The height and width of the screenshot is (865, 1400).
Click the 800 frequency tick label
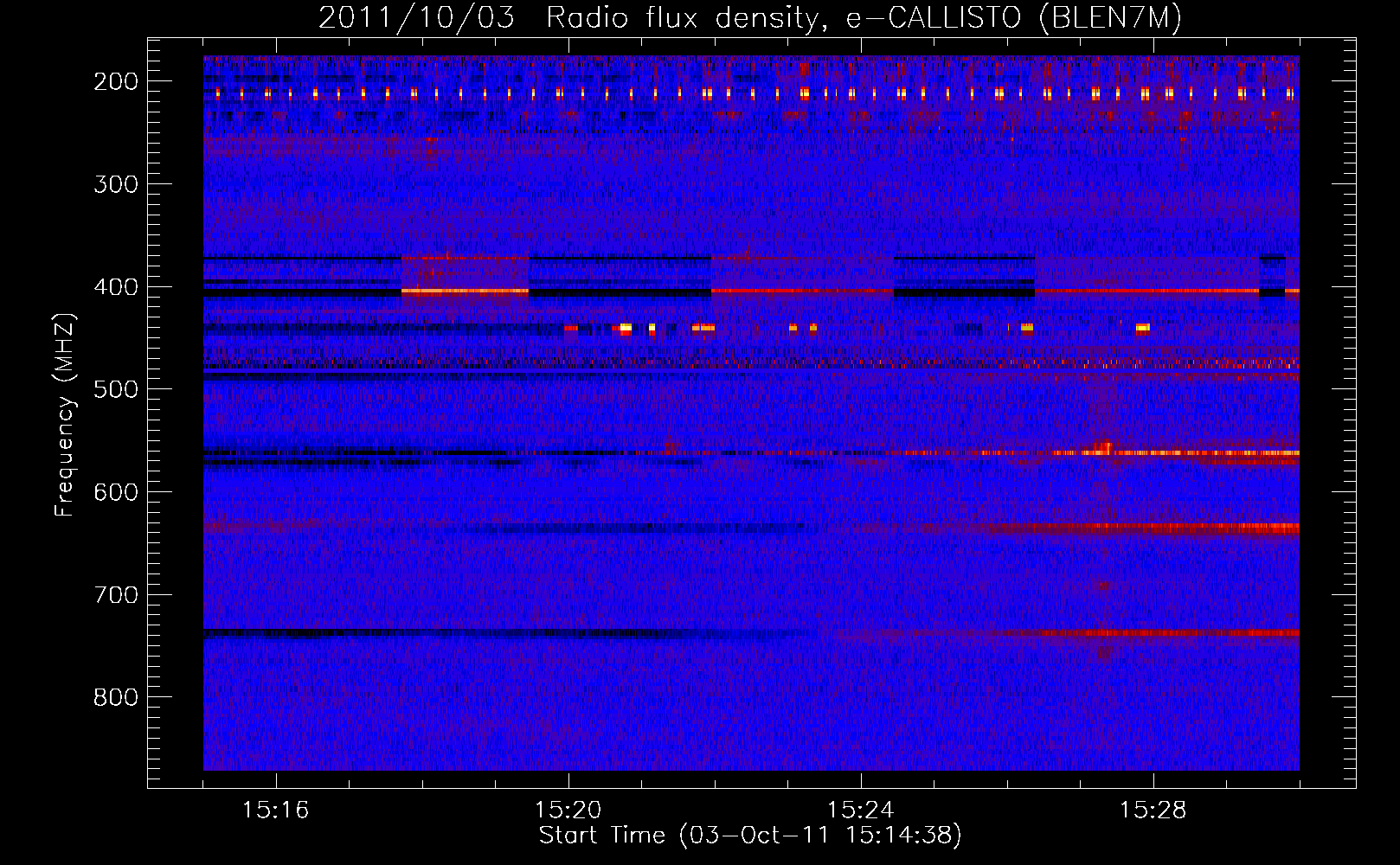tap(115, 697)
